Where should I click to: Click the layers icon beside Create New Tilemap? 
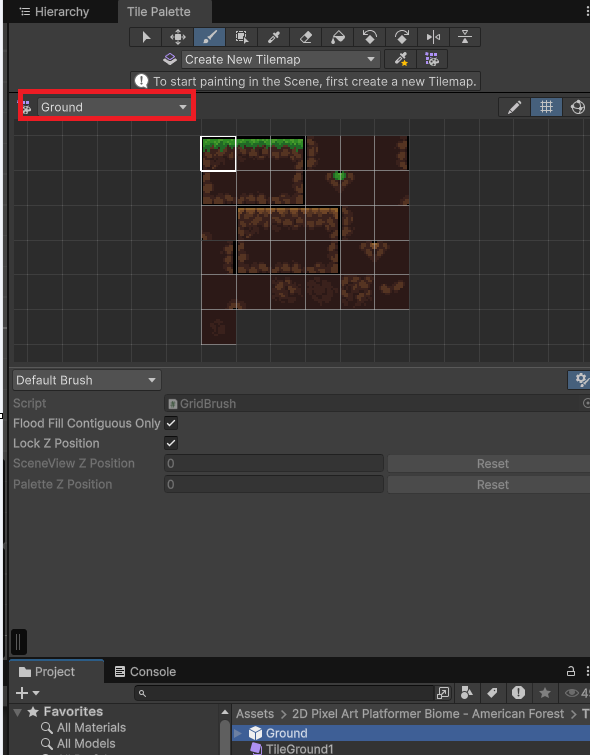pyautogui.click(x=170, y=59)
